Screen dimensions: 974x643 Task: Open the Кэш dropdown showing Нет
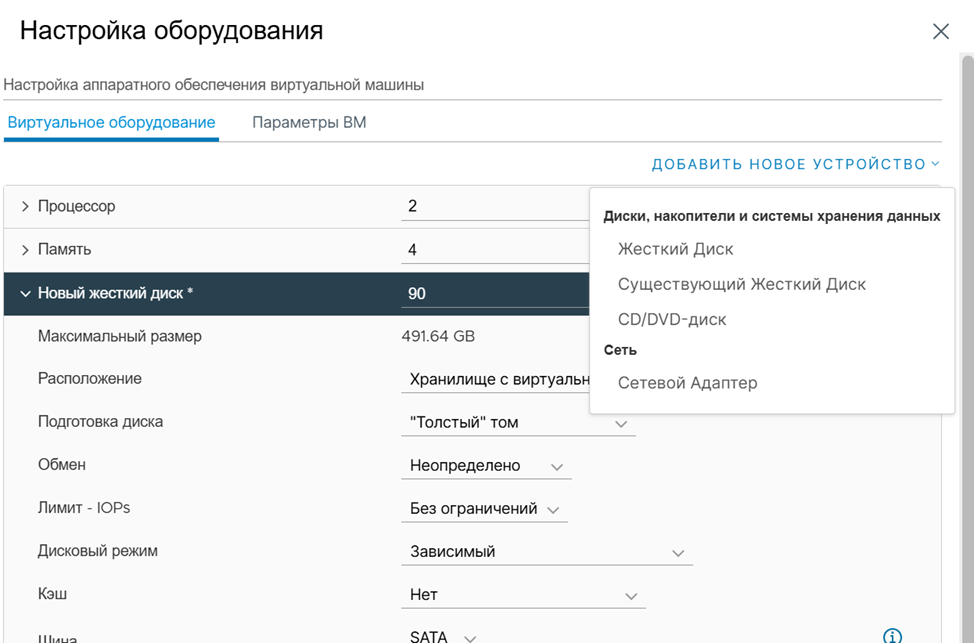(x=523, y=595)
